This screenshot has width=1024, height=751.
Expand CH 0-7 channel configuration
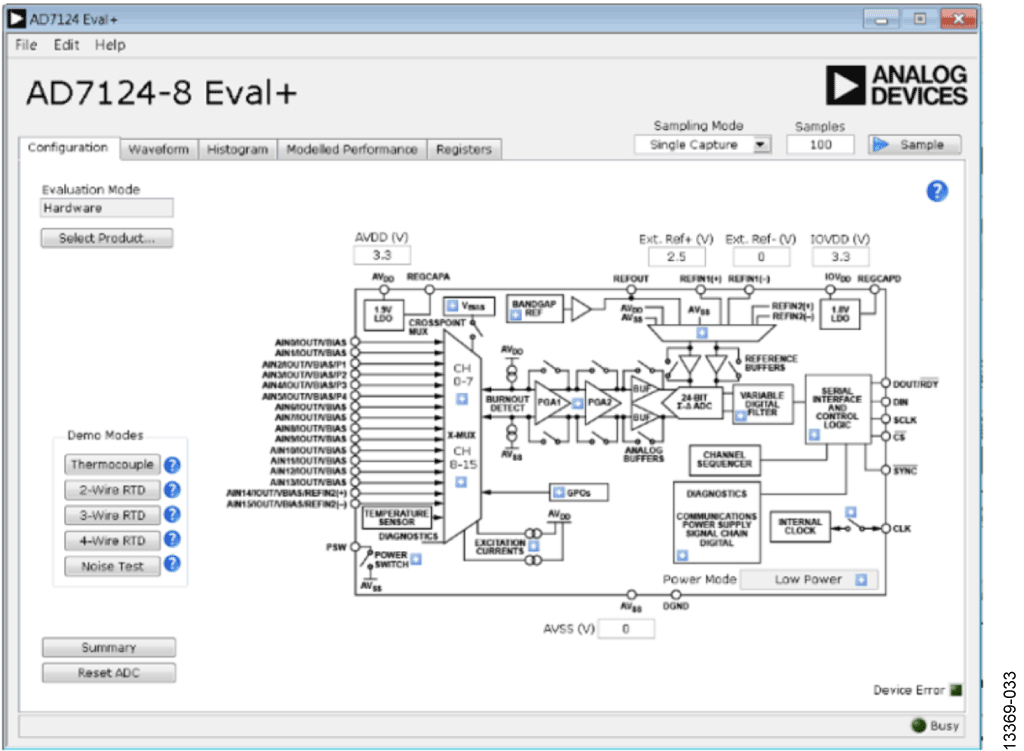(x=462, y=400)
